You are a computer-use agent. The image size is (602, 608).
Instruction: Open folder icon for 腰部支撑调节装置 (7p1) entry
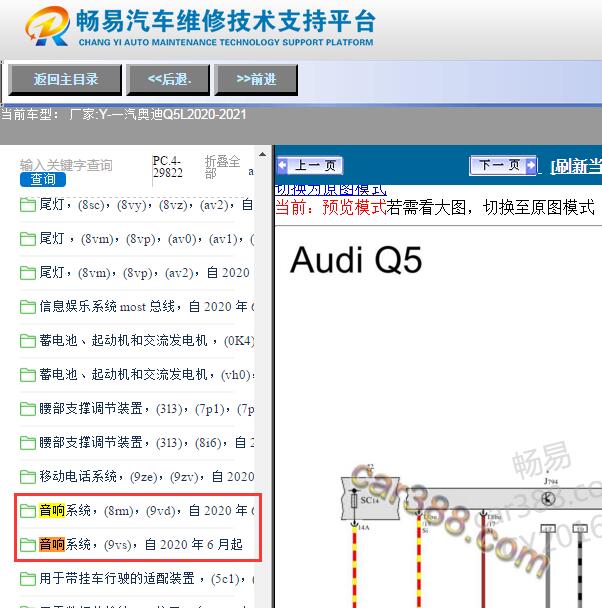(28, 409)
